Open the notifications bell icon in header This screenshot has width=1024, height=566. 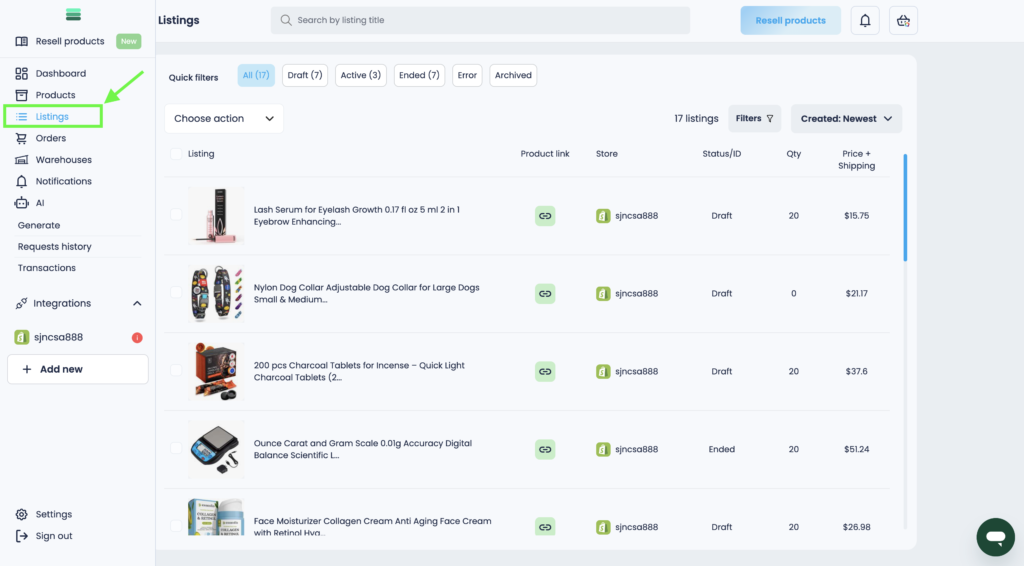[865, 21]
